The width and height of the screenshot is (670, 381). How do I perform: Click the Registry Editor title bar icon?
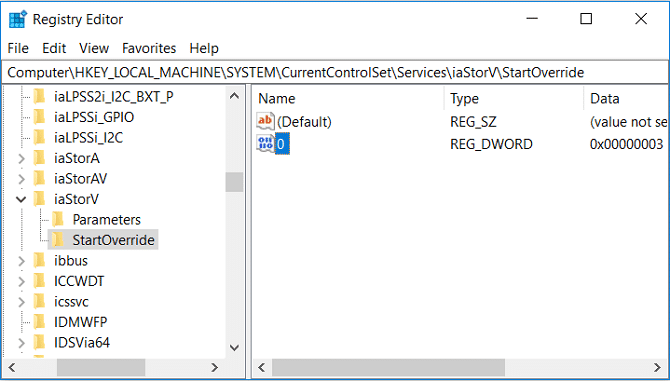(18, 19)
